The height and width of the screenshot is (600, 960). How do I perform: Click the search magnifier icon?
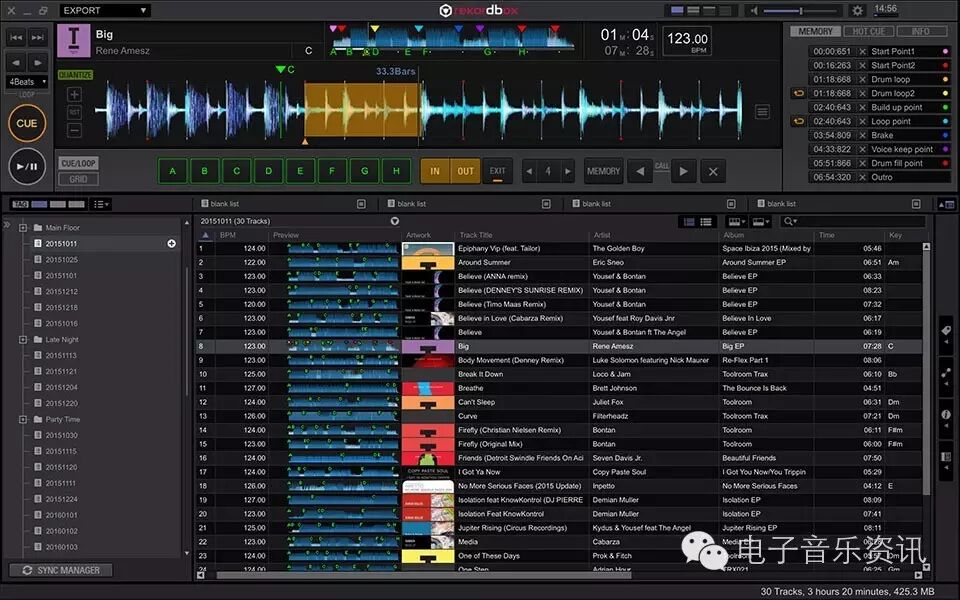[x=789, y=222]
